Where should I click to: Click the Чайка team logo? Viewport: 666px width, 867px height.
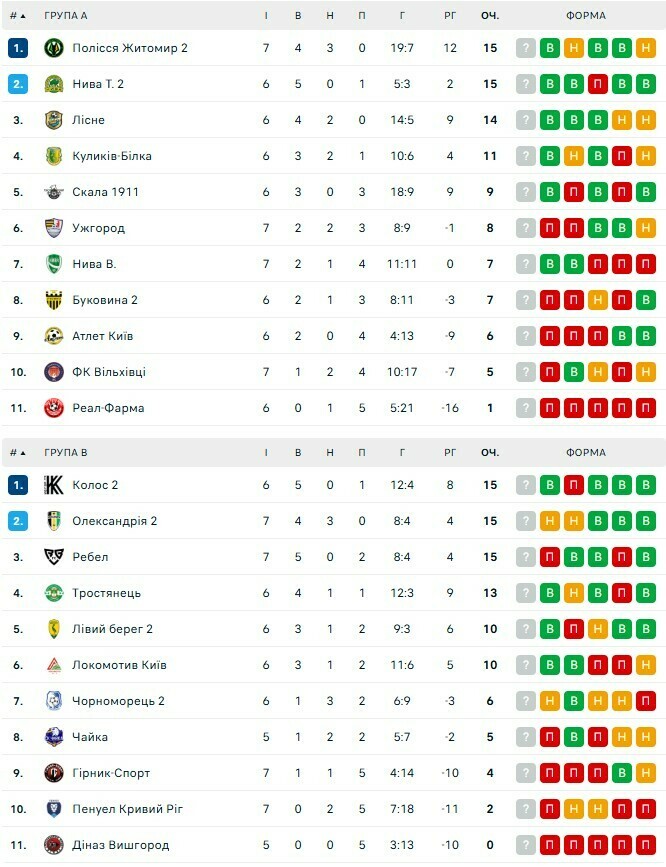[x=54, y=737]
